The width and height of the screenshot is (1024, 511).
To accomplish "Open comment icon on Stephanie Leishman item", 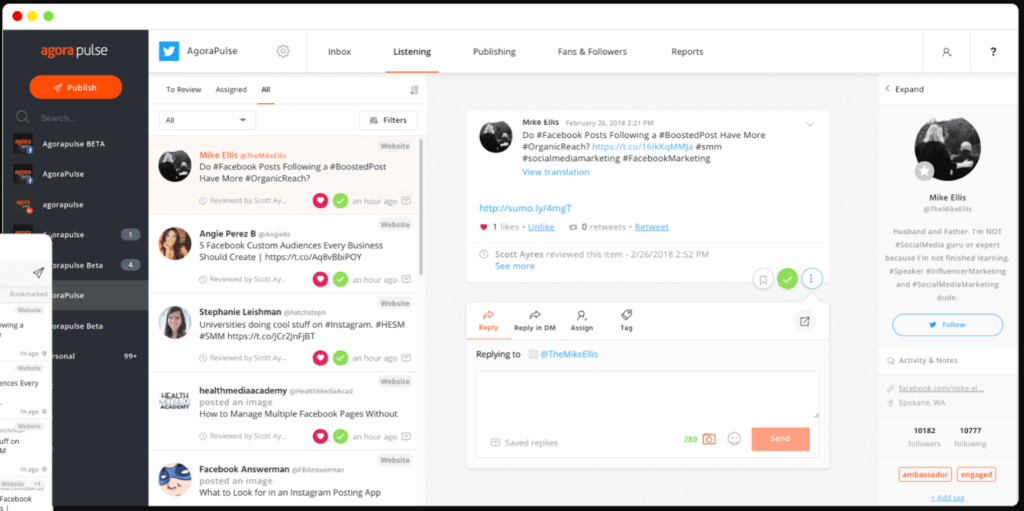I will click(x=407, y=357).
